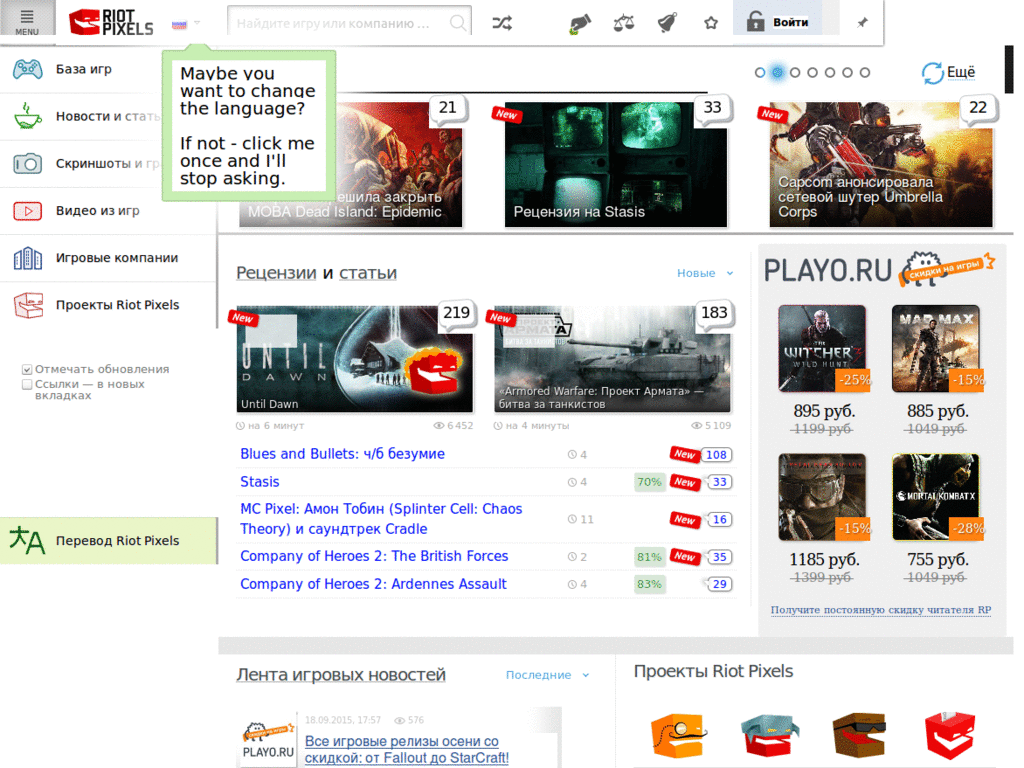
Task: Select first carousel page dot
Action: click(760, 72)
